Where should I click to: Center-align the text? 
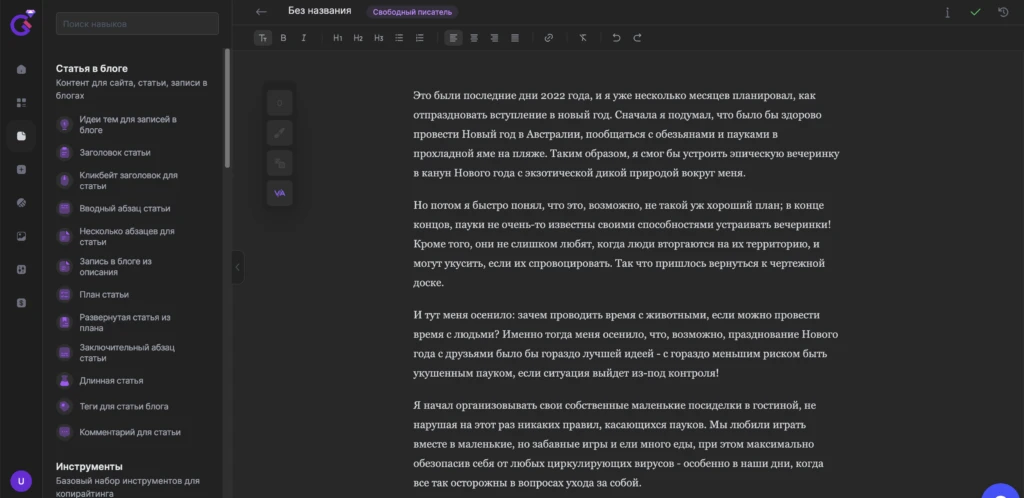(474, 38)
